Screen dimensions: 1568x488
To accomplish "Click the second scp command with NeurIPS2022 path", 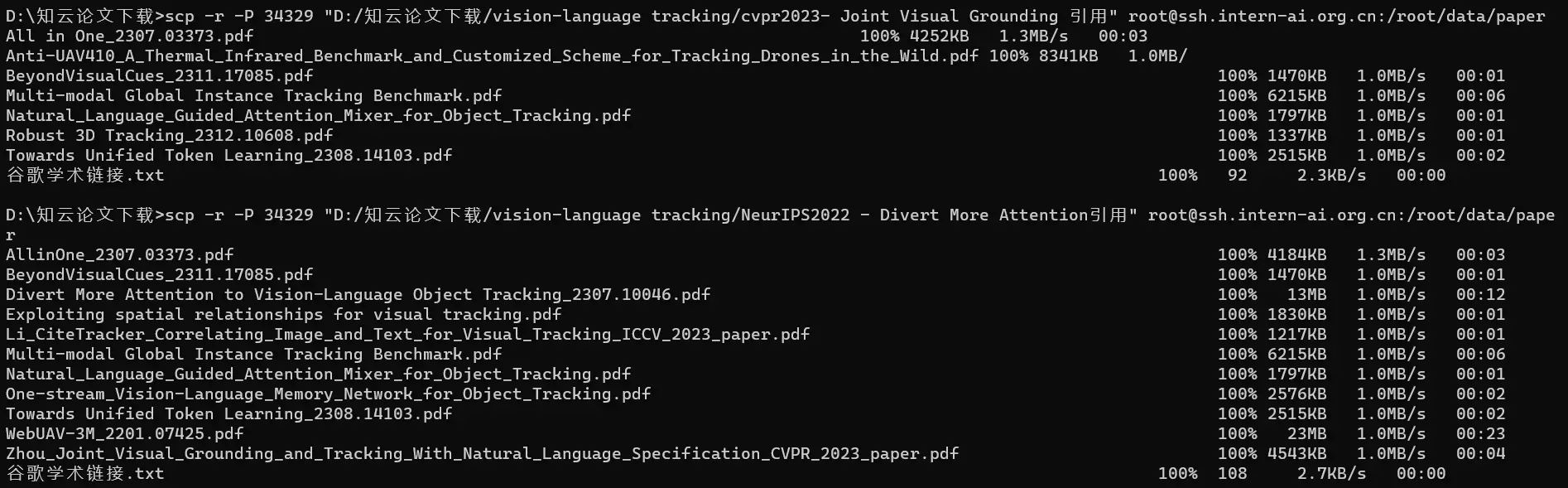I will pos(780,225).
